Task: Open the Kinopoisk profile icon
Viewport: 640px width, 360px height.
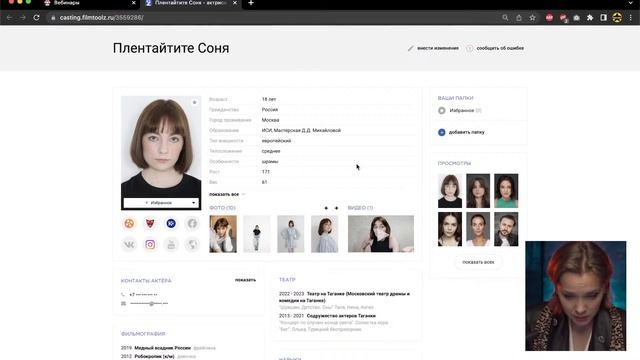Action: click(x=129, y=223)
